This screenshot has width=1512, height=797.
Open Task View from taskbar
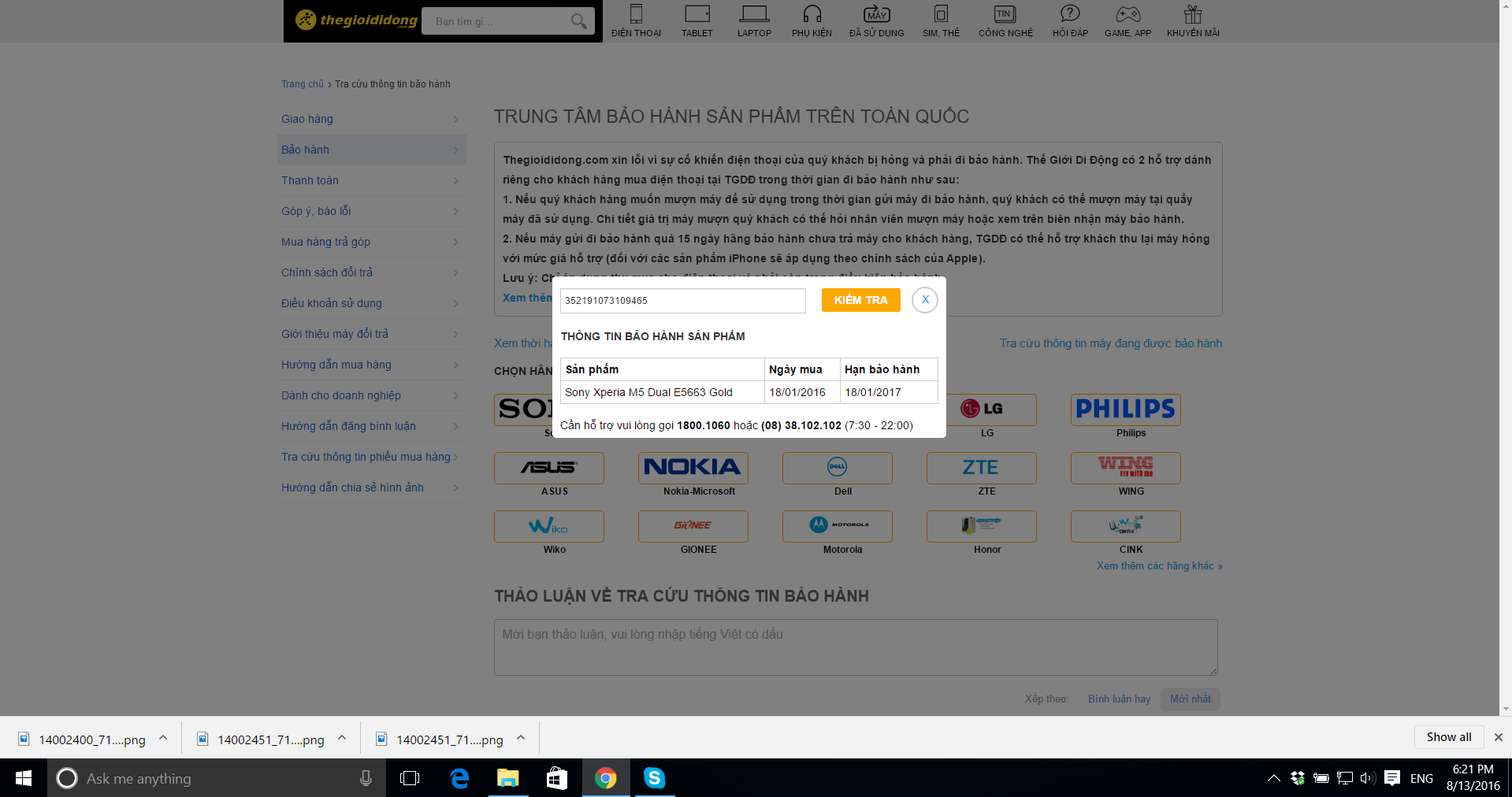click(410, 778)
